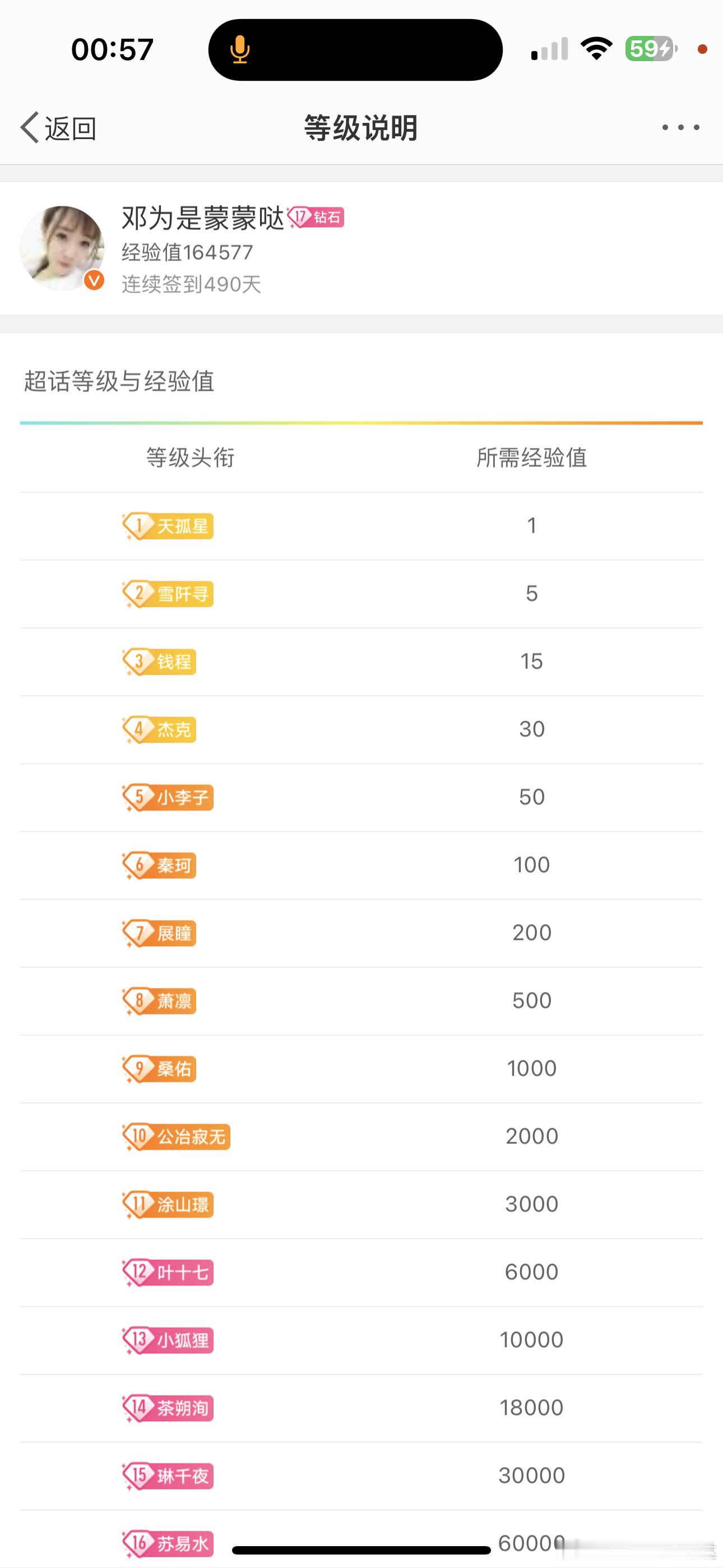
Task: Tap the battery indicator in status bar
Action: [651, 49]
